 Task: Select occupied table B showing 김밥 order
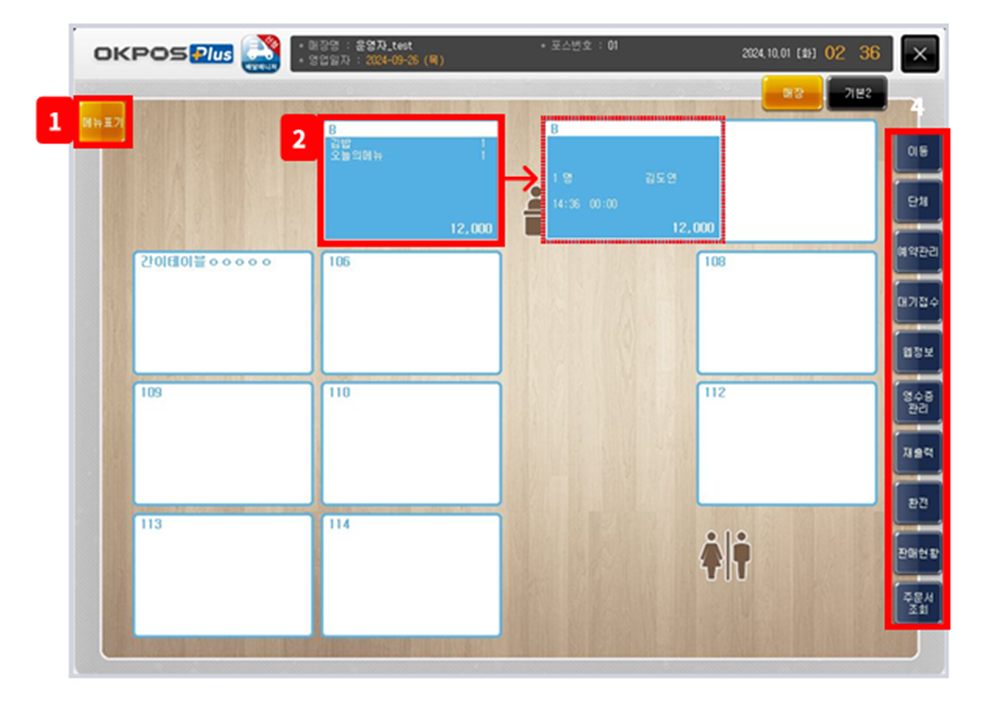[411, 180]
